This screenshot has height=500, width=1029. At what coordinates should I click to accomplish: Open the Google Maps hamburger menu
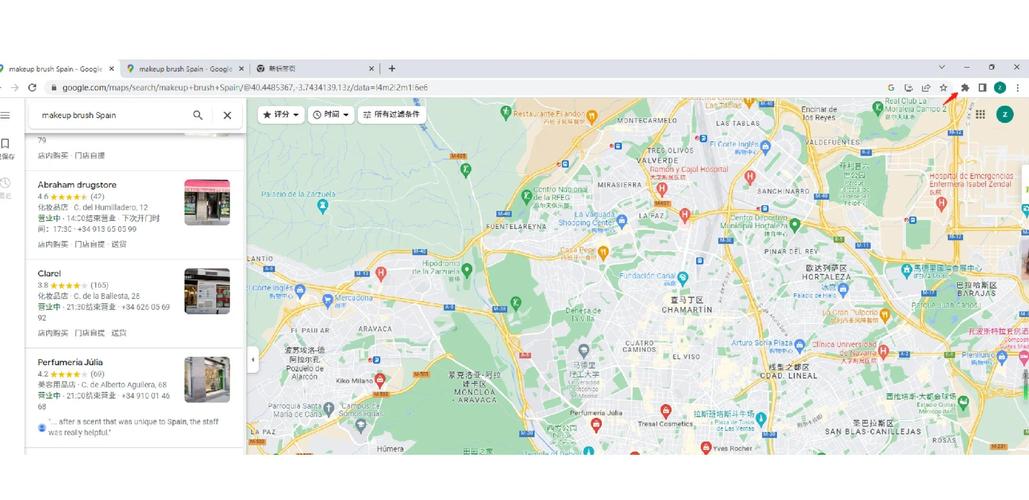coord(5,115)
